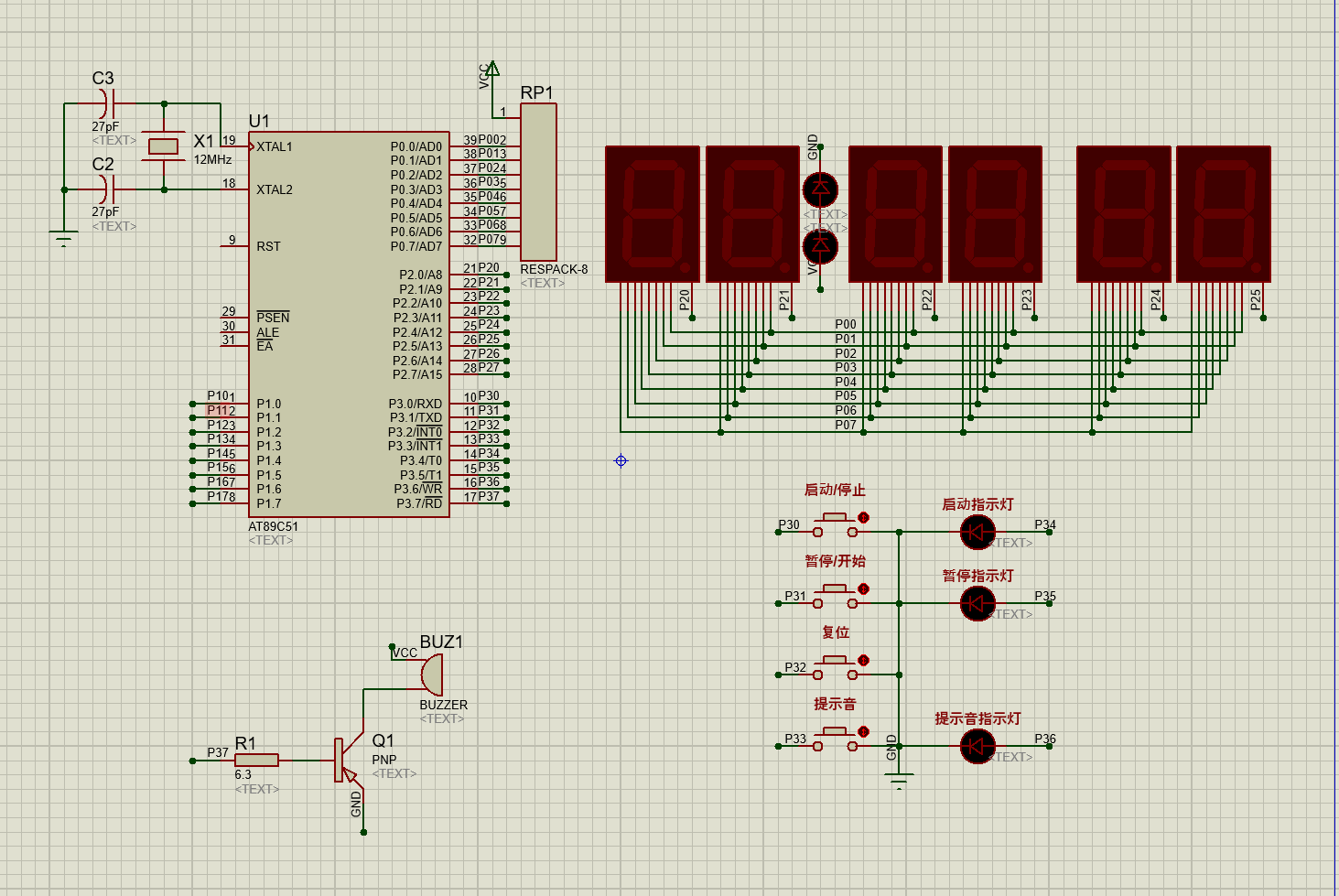Select the lower colon LED between displays
The width and height of the screenshot is (1339, 896).
pyautogui.click(x=820, y=246)
